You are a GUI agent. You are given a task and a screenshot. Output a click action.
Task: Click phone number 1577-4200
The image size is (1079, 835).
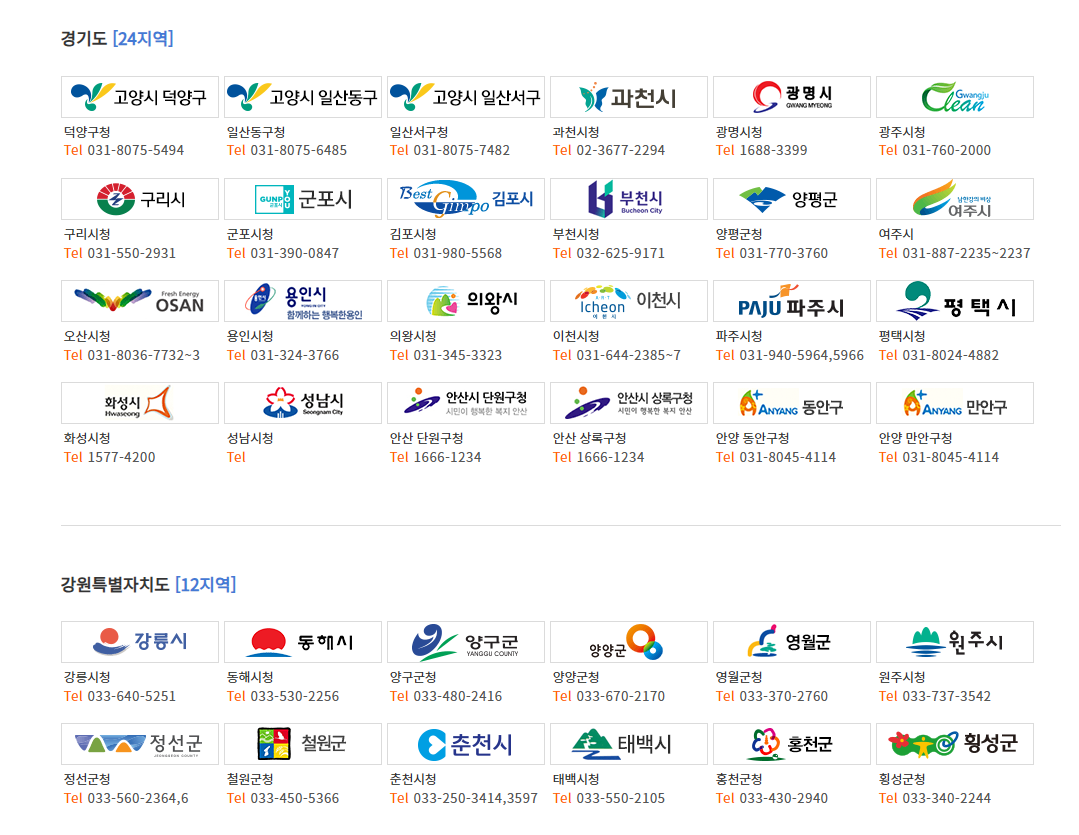coord(121,457)
